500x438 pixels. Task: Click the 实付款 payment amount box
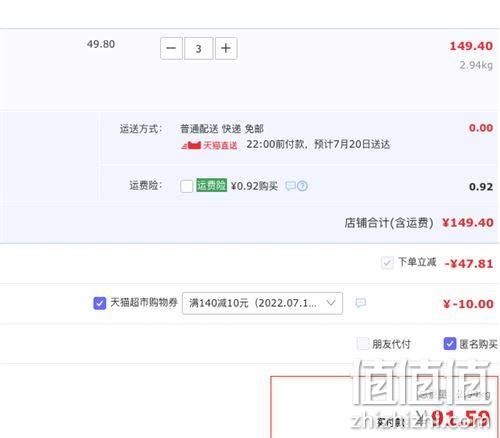(384, 407)
